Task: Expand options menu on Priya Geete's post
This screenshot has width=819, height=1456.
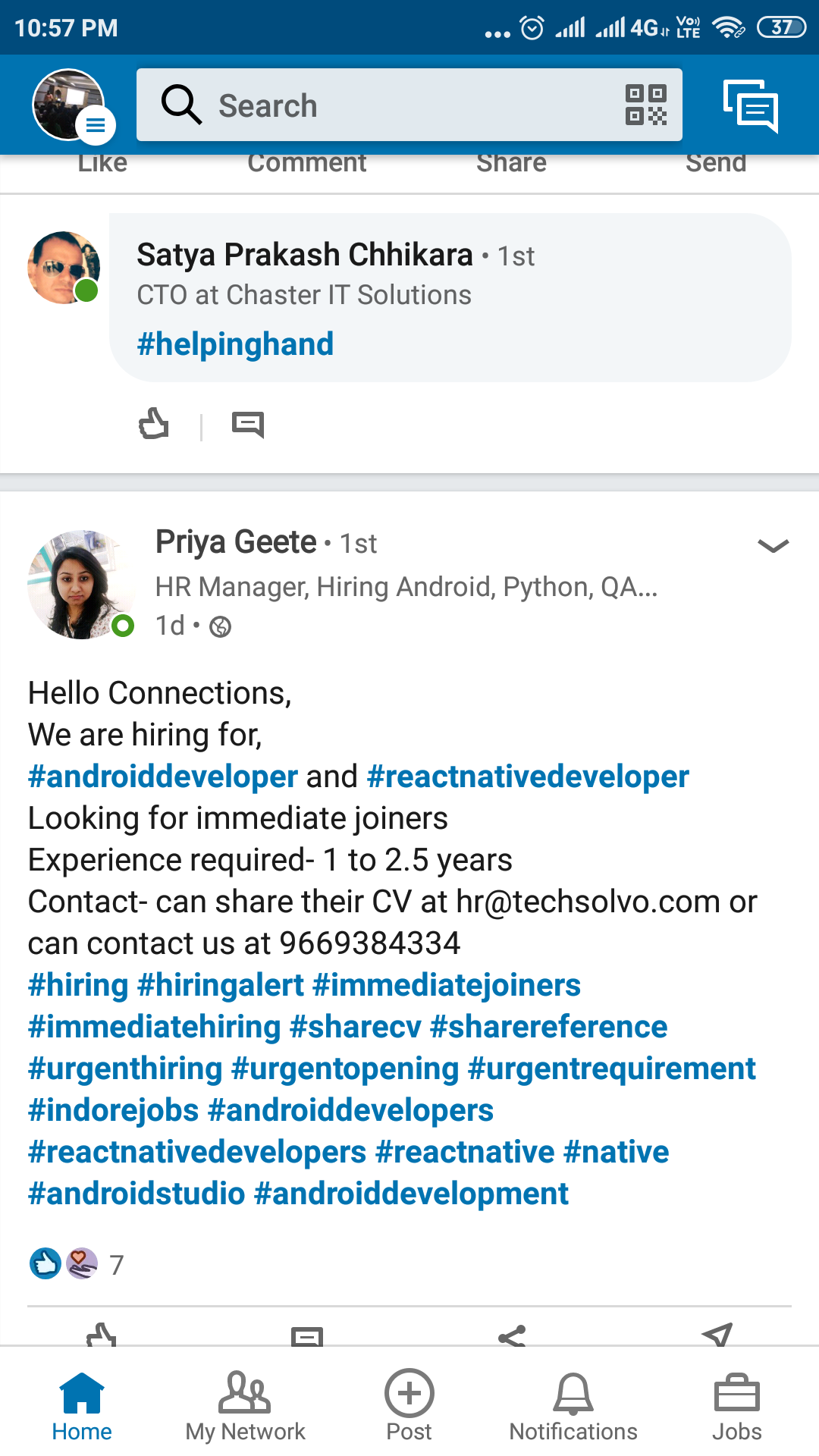Action: pos(772,546)
